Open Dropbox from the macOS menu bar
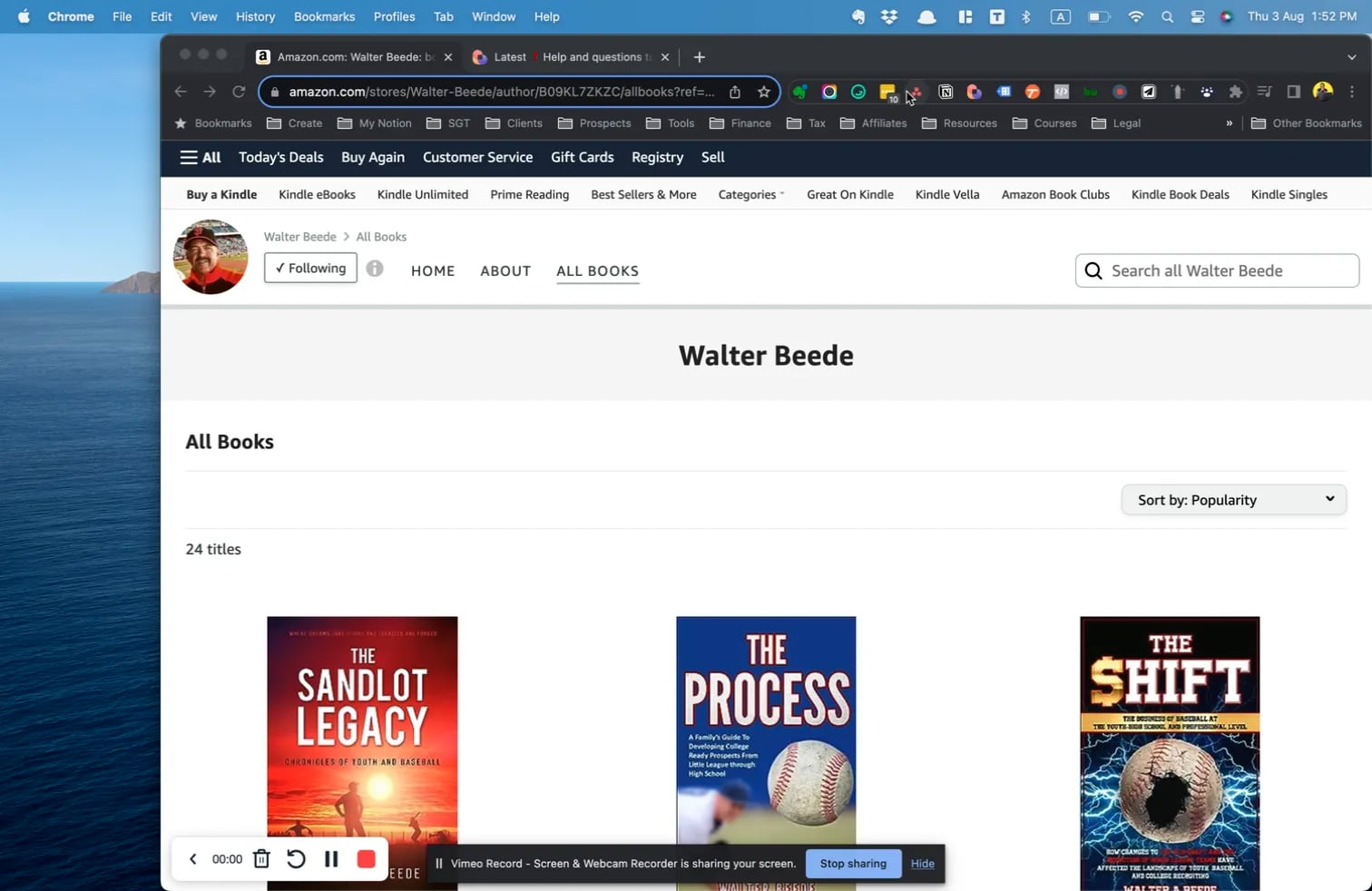This screenshot has height=891, width=1372. [x=889, y=16]
